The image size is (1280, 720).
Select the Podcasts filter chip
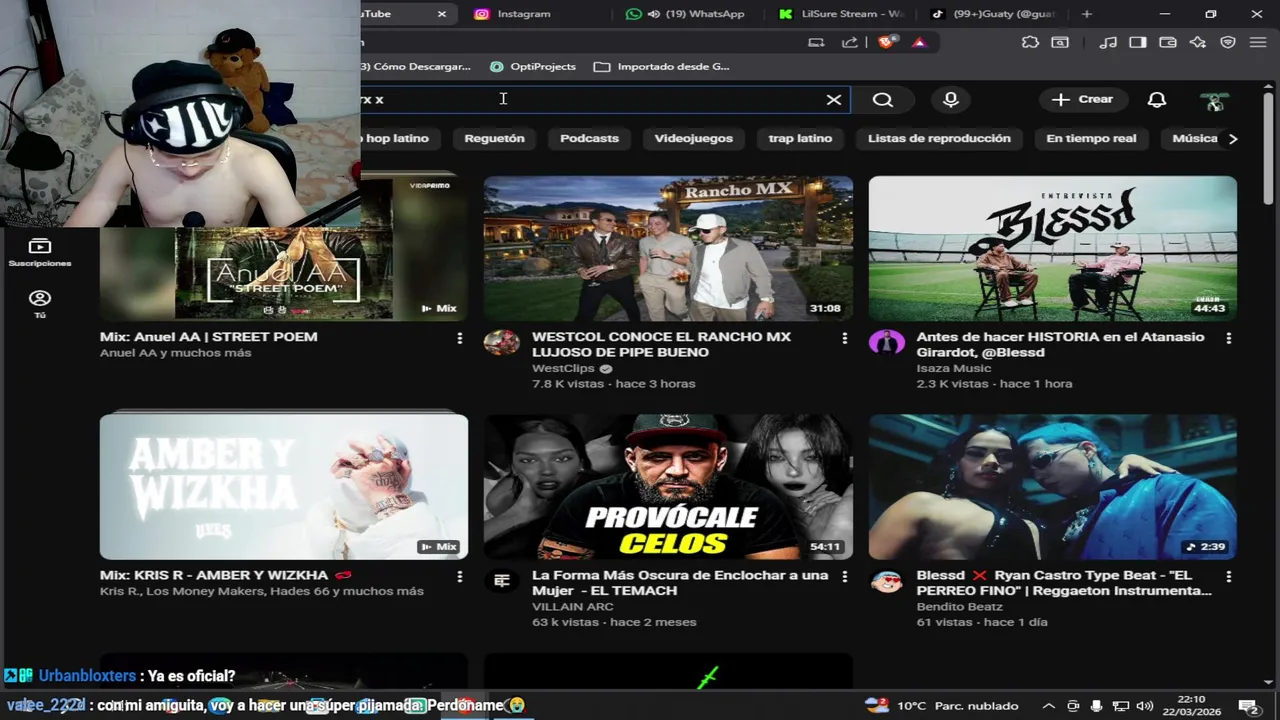point(589,138)
